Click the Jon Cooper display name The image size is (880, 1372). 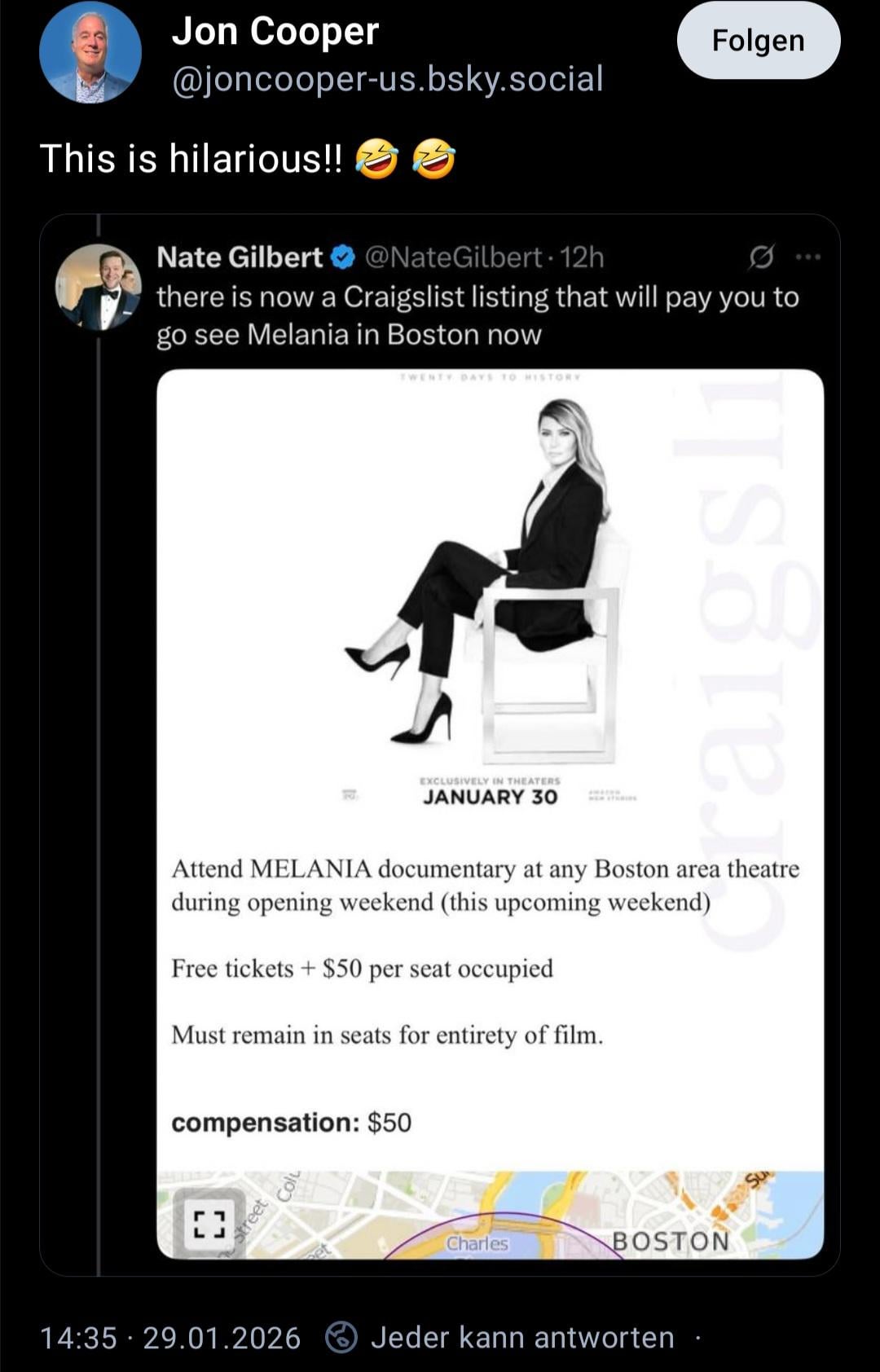coord(275,32)
